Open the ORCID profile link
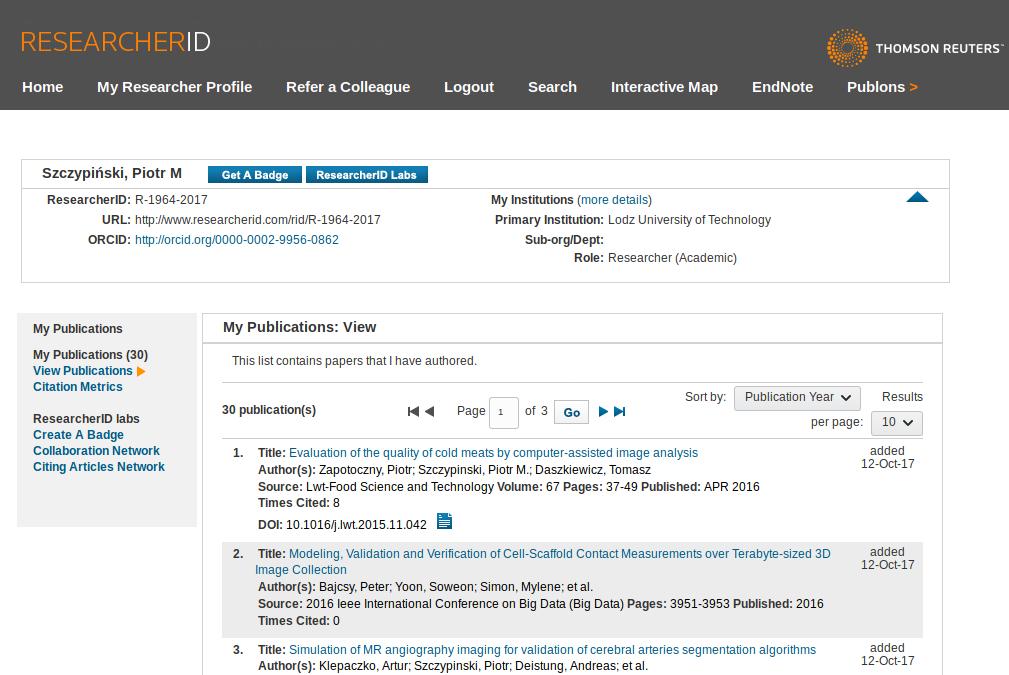 coord(237,240)
